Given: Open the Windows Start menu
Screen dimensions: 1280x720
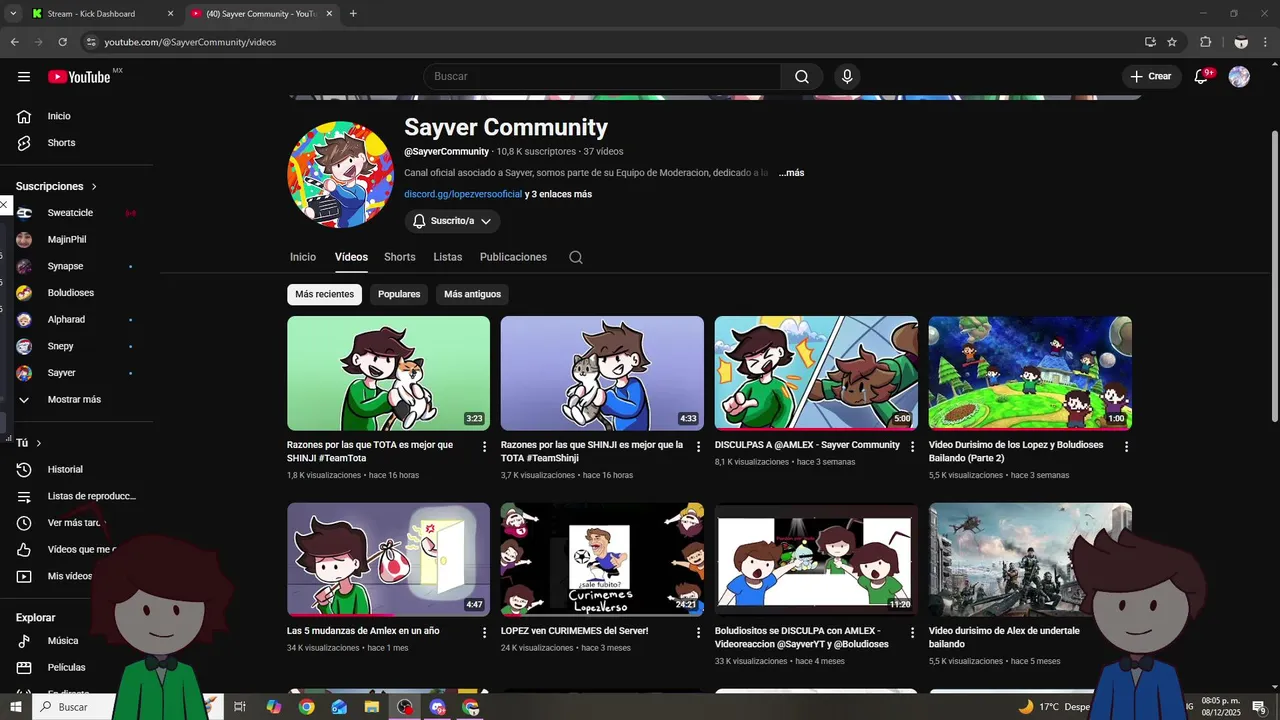Looking at the screenshot, I should [17, 707].
